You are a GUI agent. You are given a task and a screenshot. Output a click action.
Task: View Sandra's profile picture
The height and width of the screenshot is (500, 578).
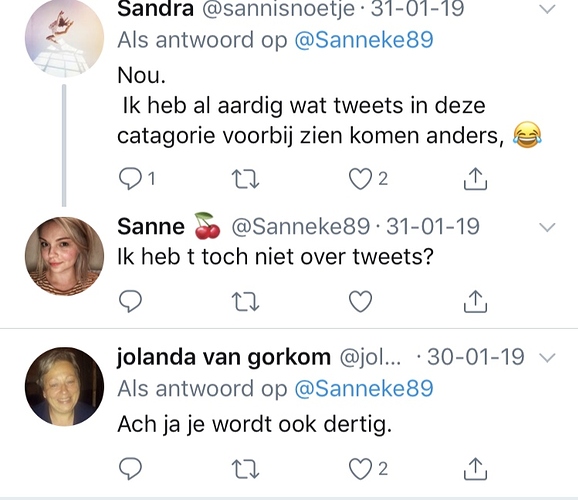(x=64, y=38)
